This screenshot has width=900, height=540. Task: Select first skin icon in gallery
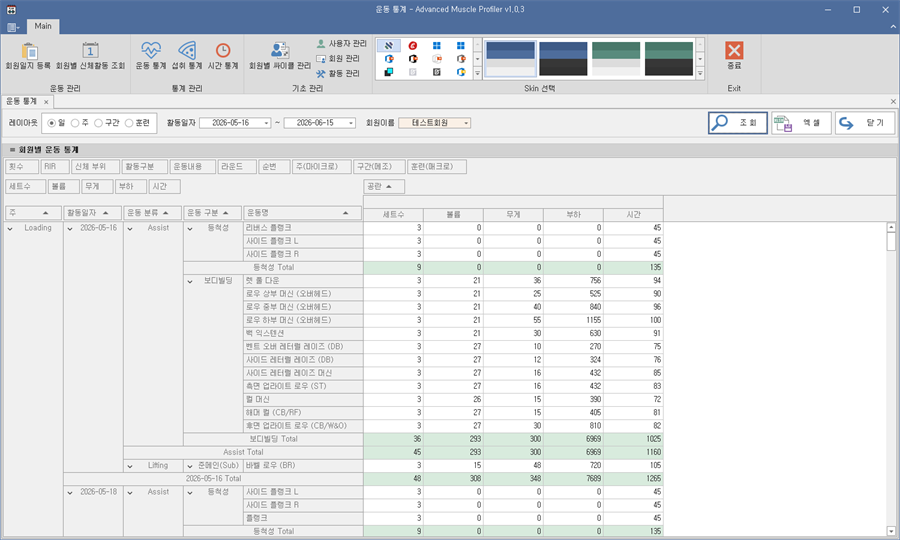click(389, 46)
